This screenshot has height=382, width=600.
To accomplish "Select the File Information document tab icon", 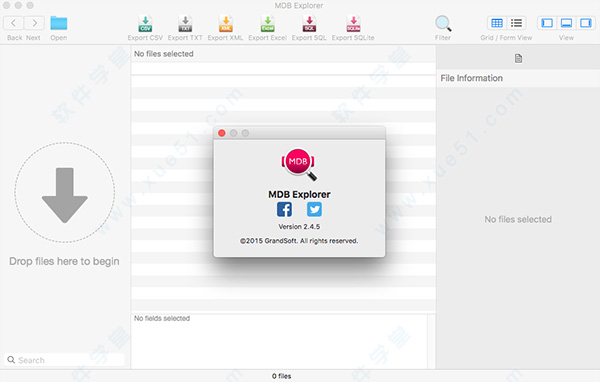I will point(518,59).
